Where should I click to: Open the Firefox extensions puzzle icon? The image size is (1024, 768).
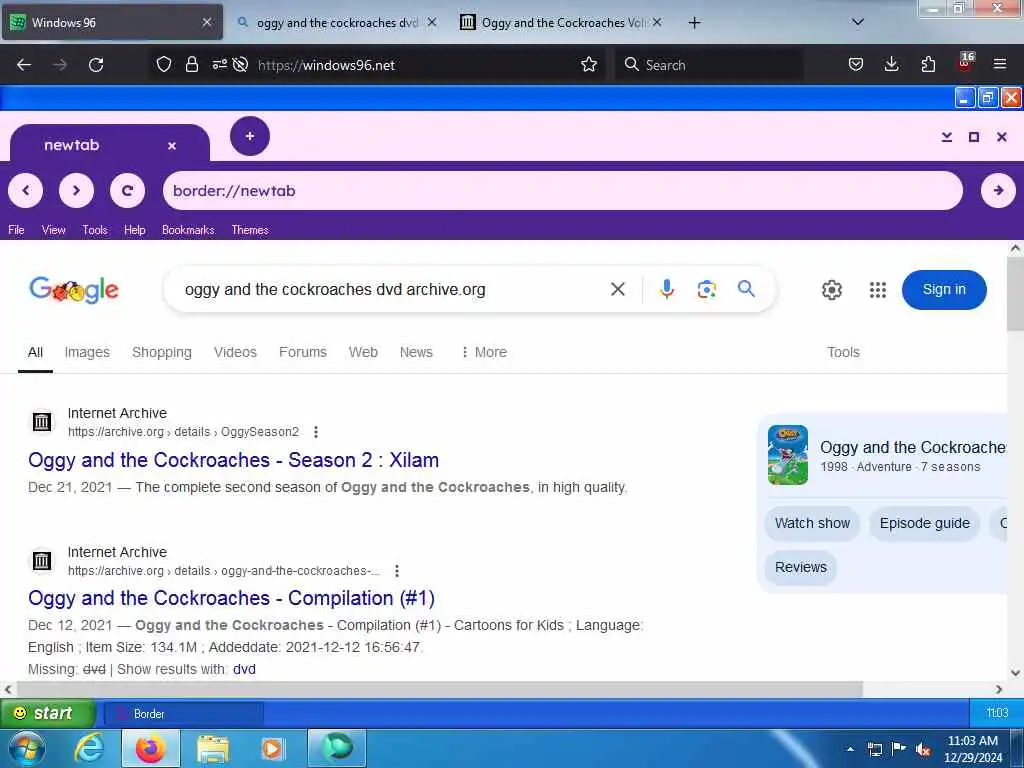pyautogui.click(x=928, y=64)
